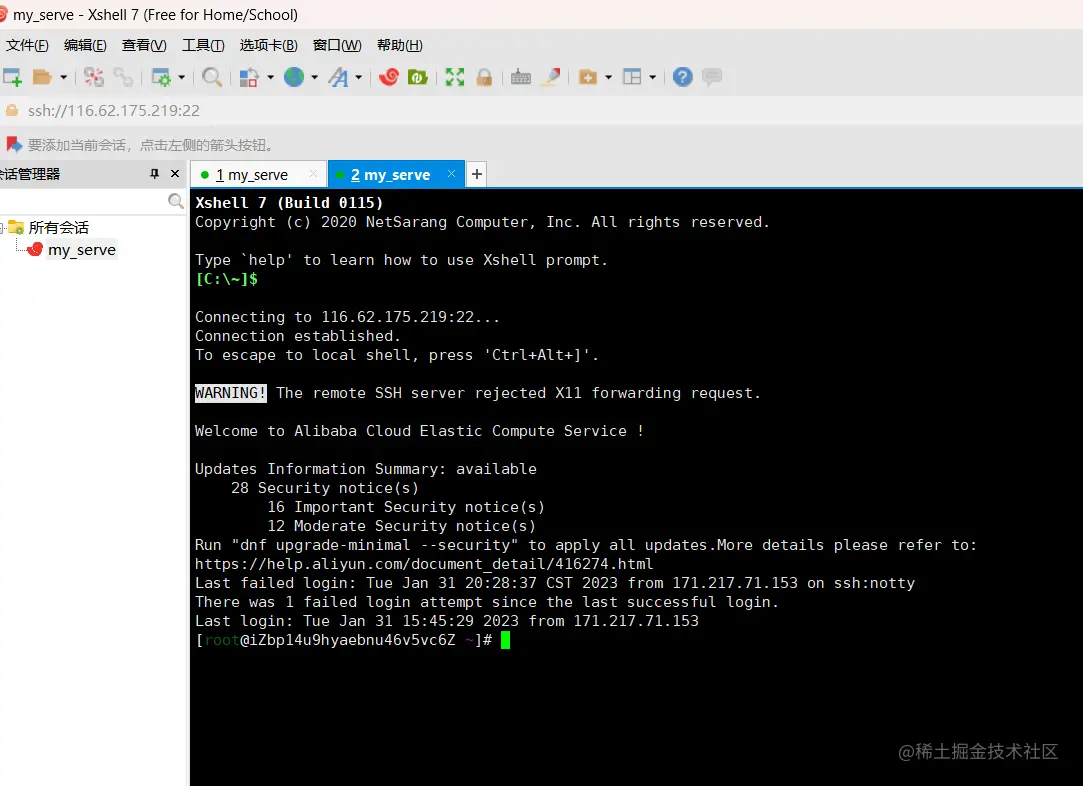1083x786 pixels.
Task: Click the Find magnifier icon in toolbar
Action: tap(212, 77)
